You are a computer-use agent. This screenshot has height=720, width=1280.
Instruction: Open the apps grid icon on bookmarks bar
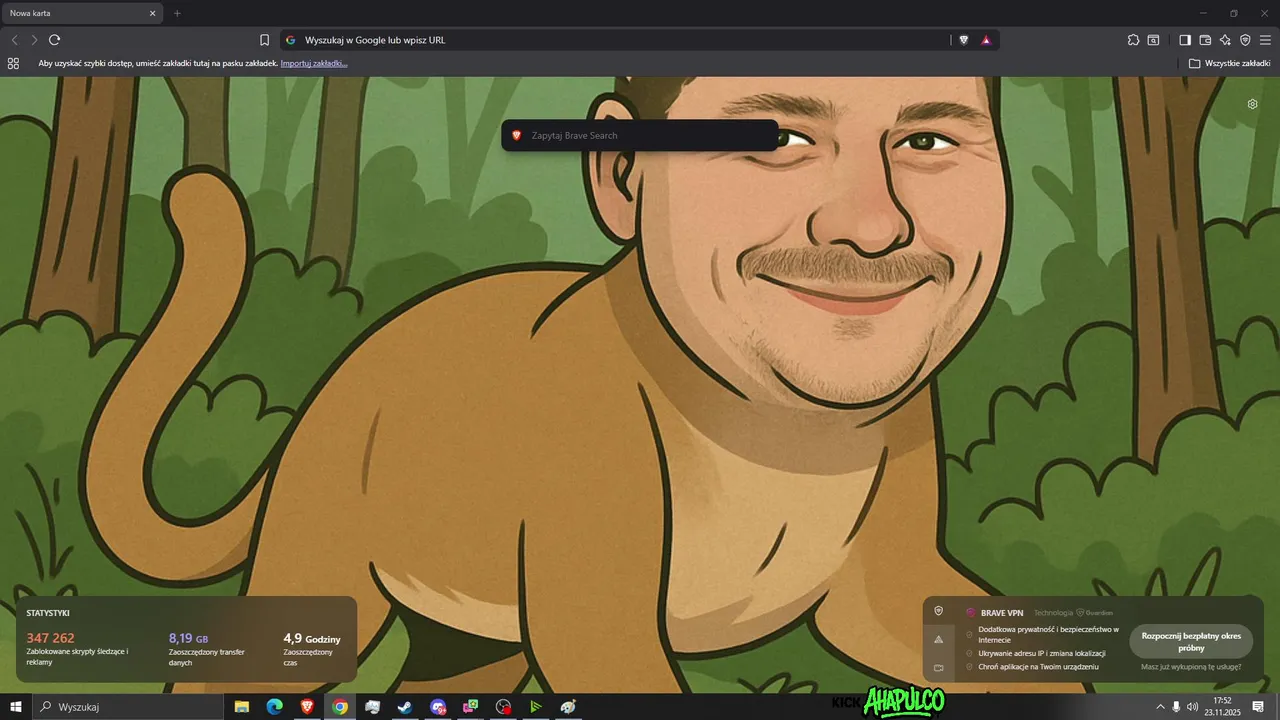13,63
